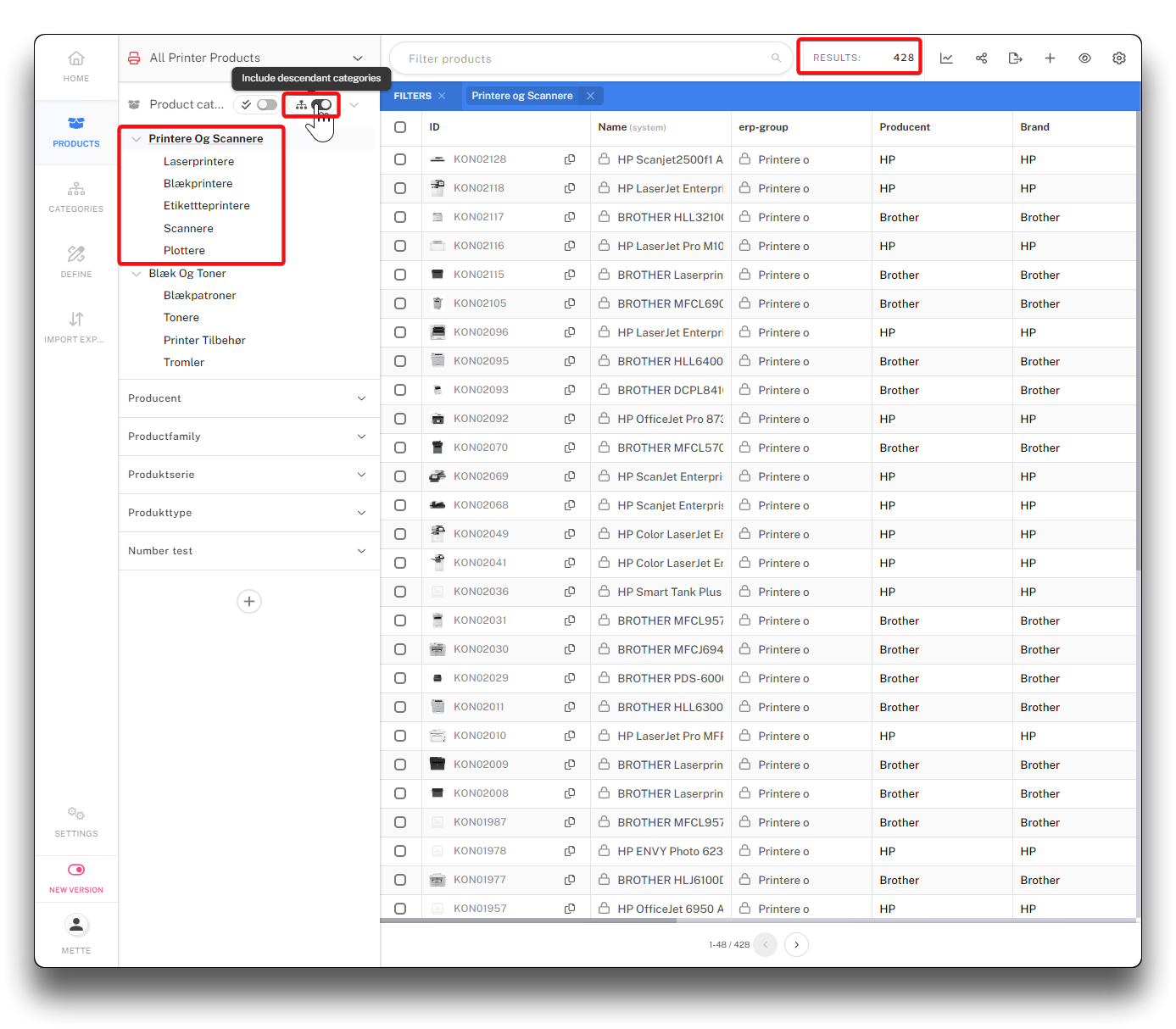This screenshot has height=1029, width=1176.
Task: Open the All Printer Products dropdown
Action: (x=357, y=58)
